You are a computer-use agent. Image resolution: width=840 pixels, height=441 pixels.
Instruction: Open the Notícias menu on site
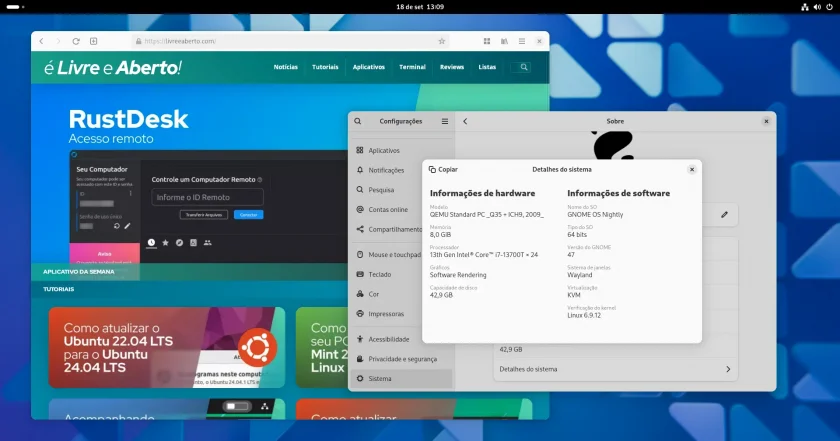pyautogui.click(x=286, y=67)
